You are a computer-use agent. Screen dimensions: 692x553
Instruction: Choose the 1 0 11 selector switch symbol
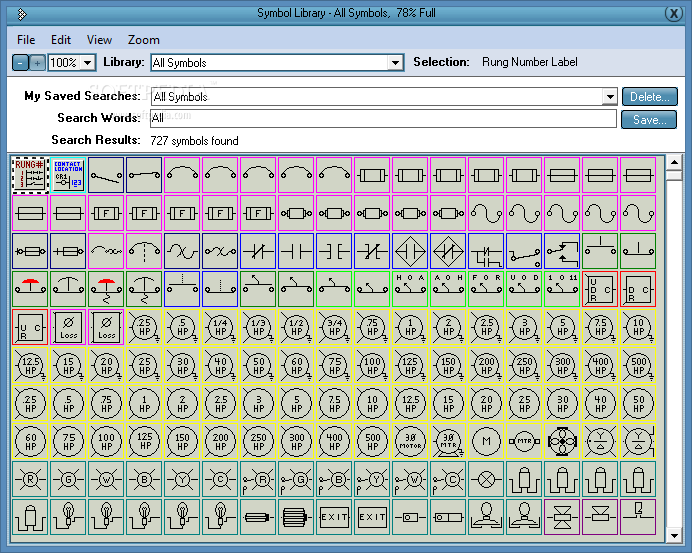point(562,289)
